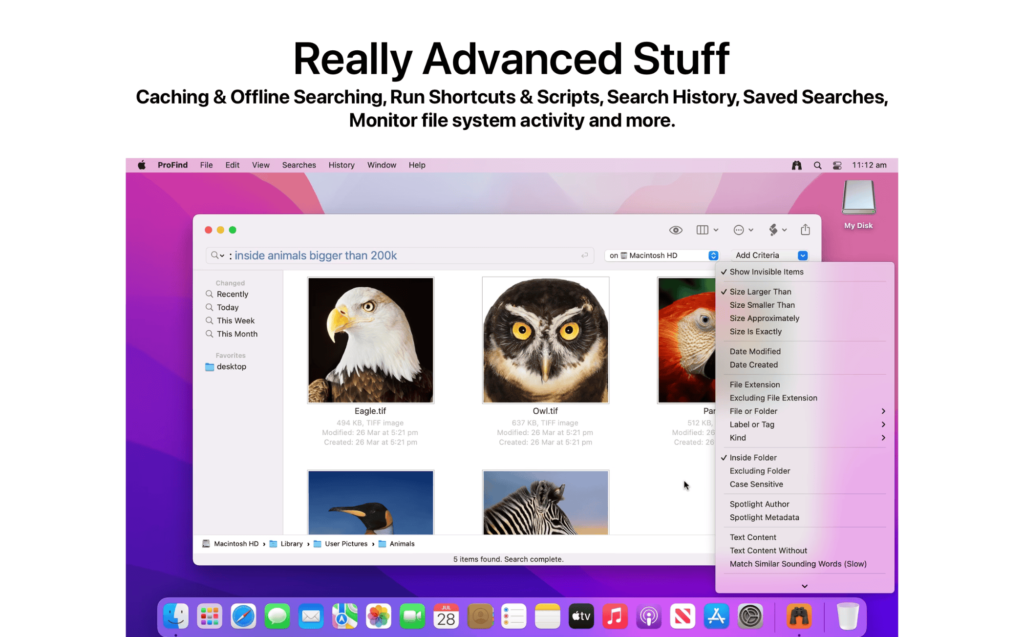Click the Quick Look eye icon in toolbar

pos(676,230)
